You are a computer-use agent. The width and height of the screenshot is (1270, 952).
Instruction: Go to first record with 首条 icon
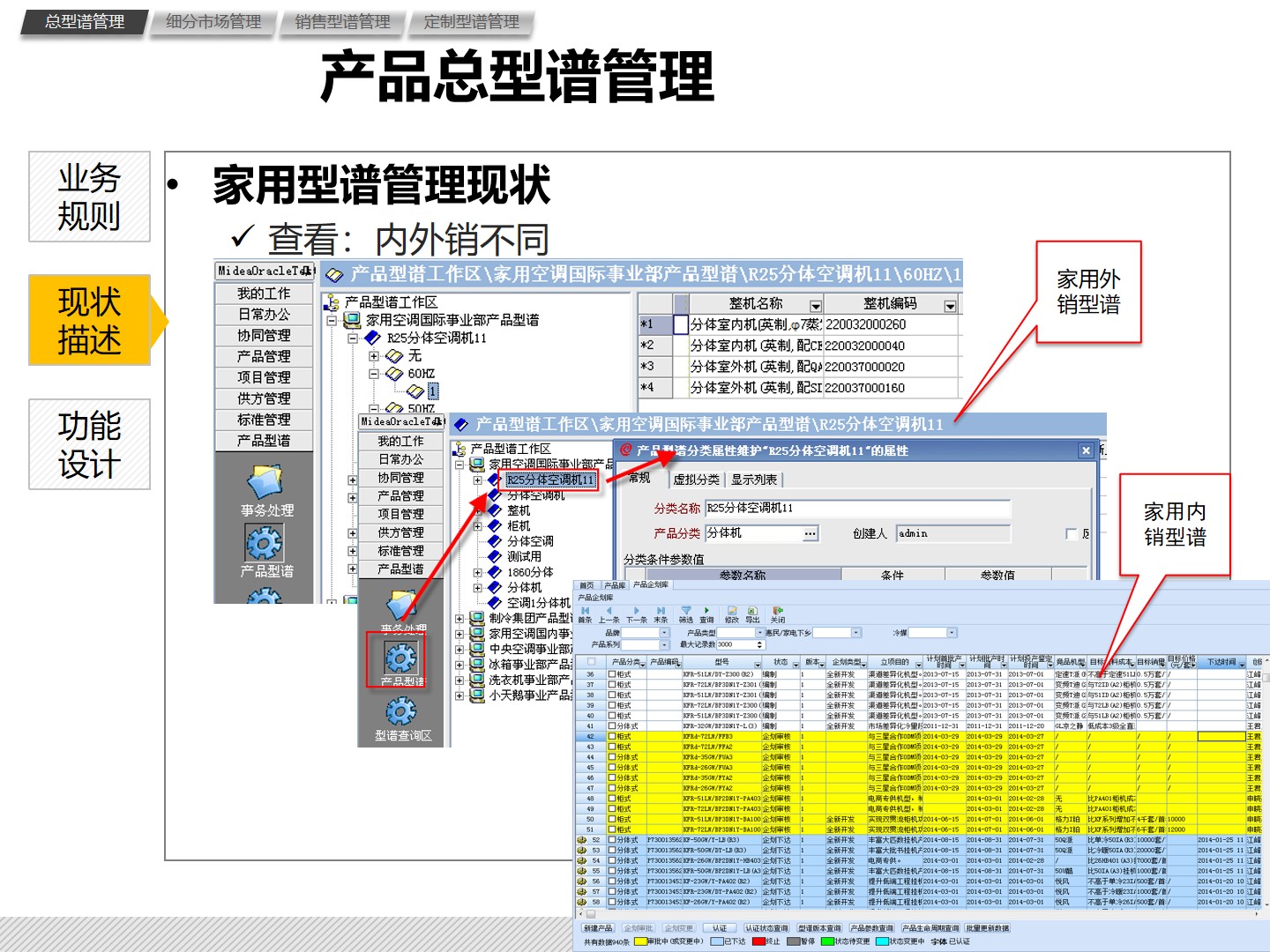click(x=585, y=610)
